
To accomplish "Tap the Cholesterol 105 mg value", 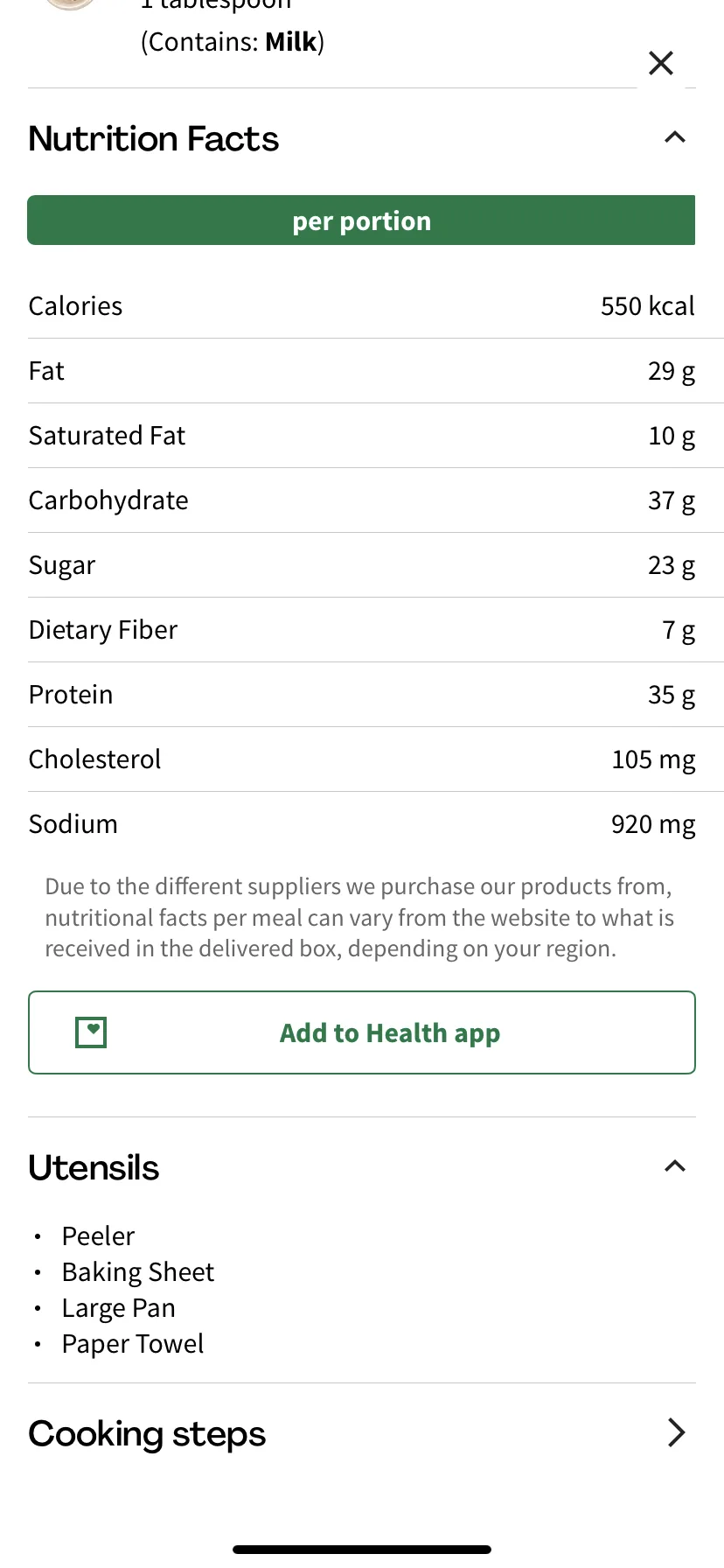I will click(x=654, y=759).
